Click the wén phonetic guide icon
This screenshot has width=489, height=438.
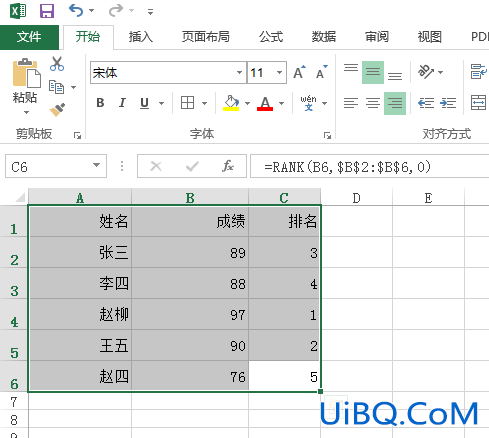point(308,103)
